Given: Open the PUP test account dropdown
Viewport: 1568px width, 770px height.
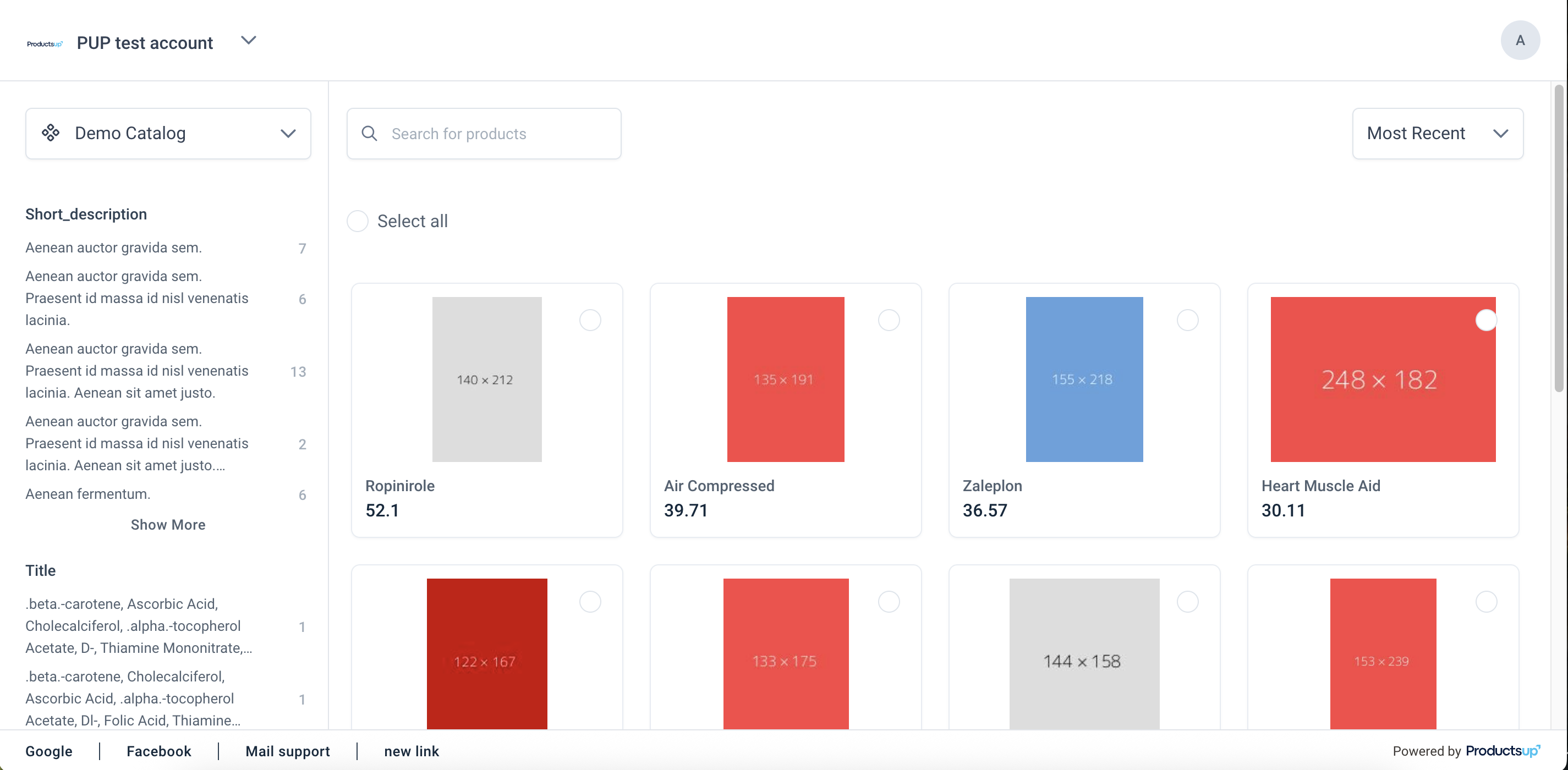Looking at the screenshot, I should 248,40.
